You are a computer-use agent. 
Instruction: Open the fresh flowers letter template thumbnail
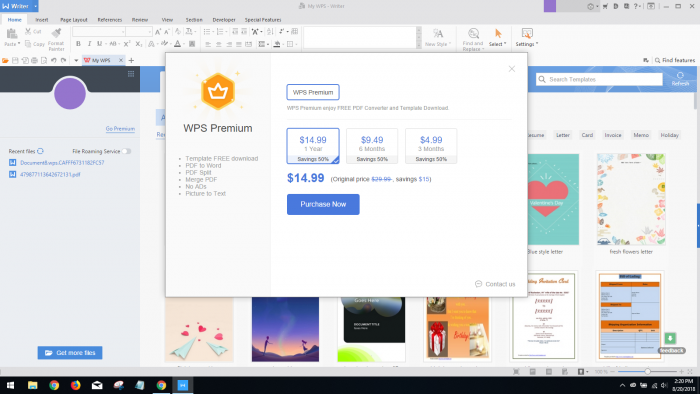[631, 199]
